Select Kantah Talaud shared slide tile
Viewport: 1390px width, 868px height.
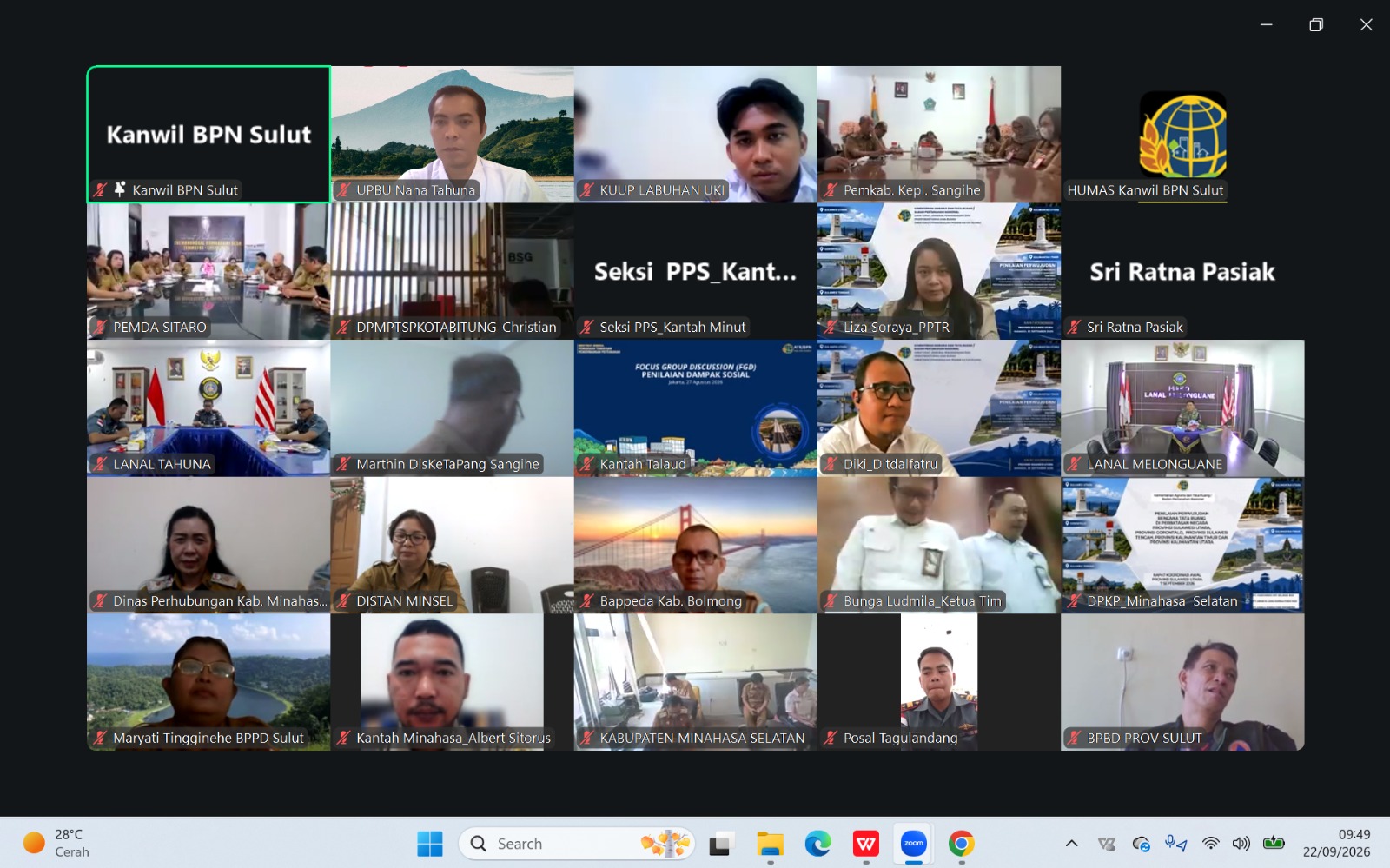(x=695, y=407)
